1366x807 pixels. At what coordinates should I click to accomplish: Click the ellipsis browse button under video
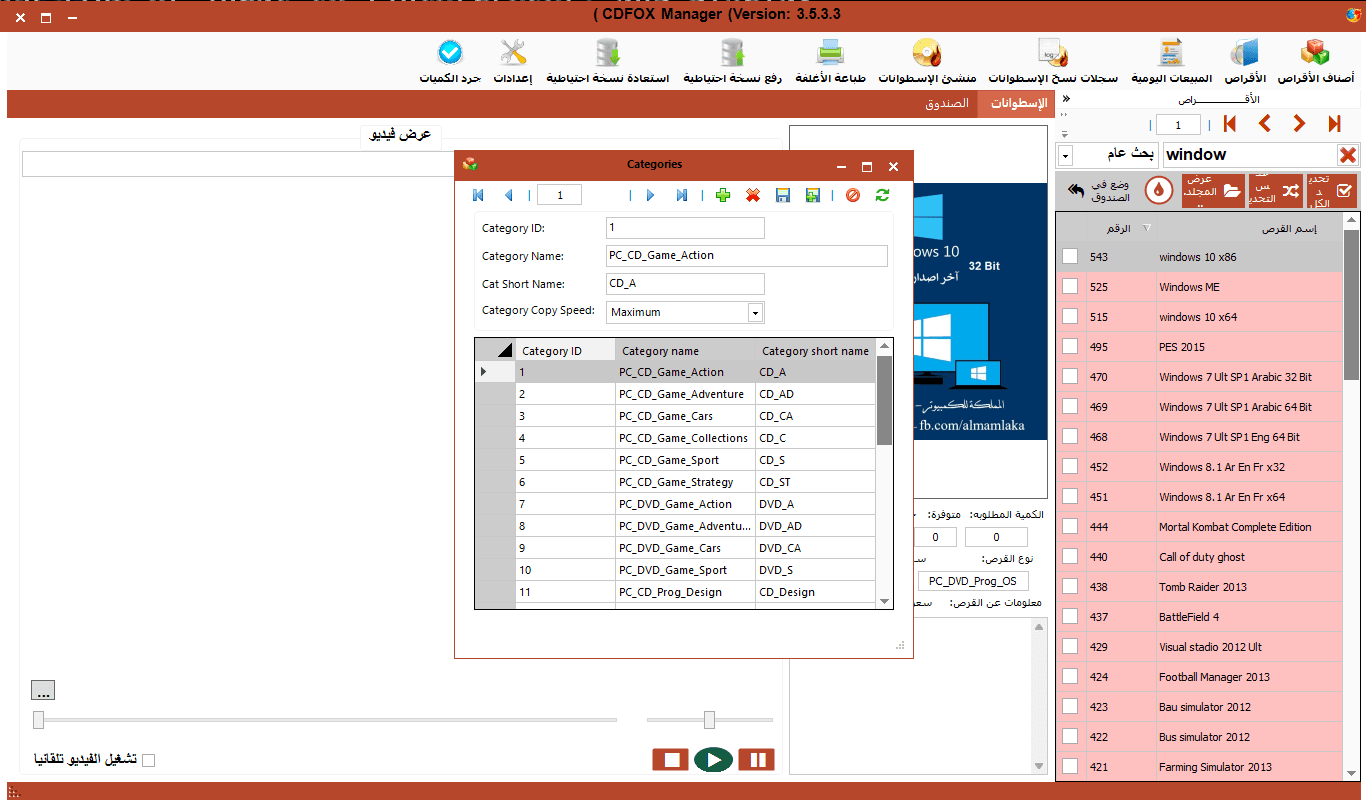pyautogui.click(x=43, y=690)
